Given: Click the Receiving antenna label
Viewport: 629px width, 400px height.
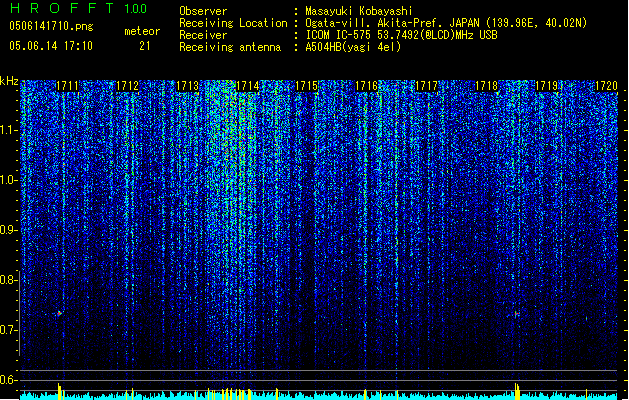Looking at the screenshot, I should (230, 47).
